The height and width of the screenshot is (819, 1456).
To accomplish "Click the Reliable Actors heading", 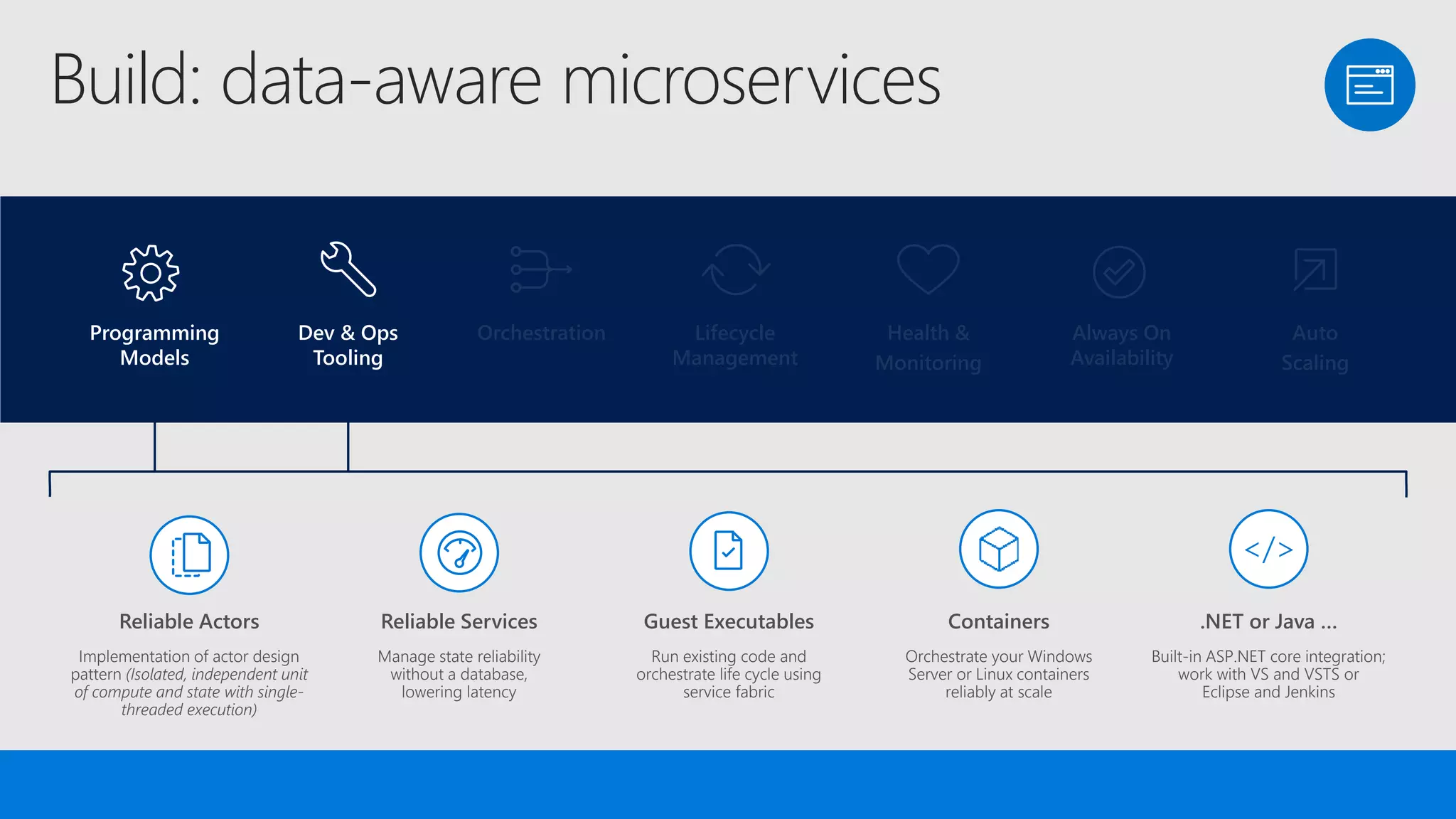I will tap(189, 621).
